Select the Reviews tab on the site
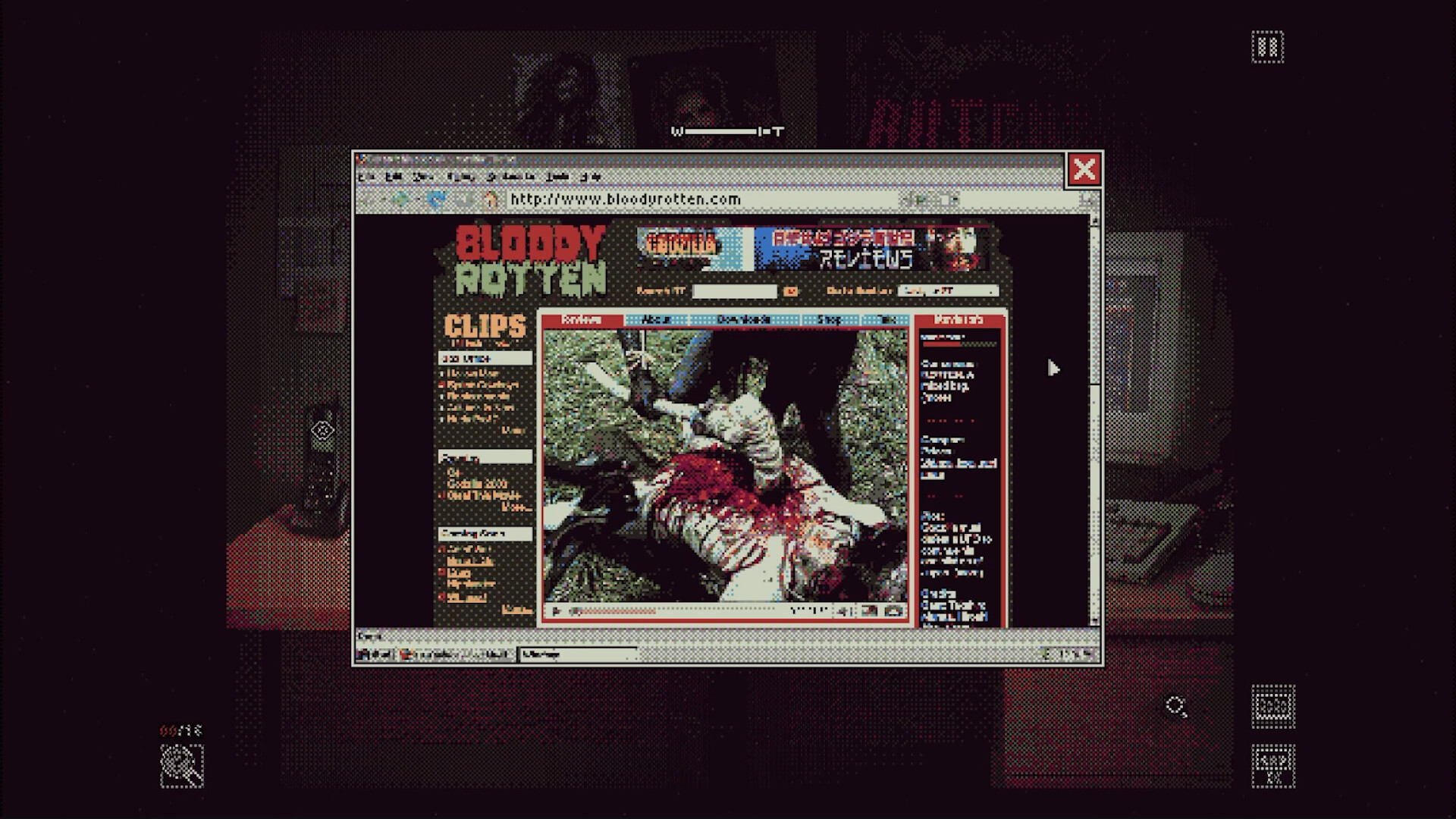 pos(582,320)
